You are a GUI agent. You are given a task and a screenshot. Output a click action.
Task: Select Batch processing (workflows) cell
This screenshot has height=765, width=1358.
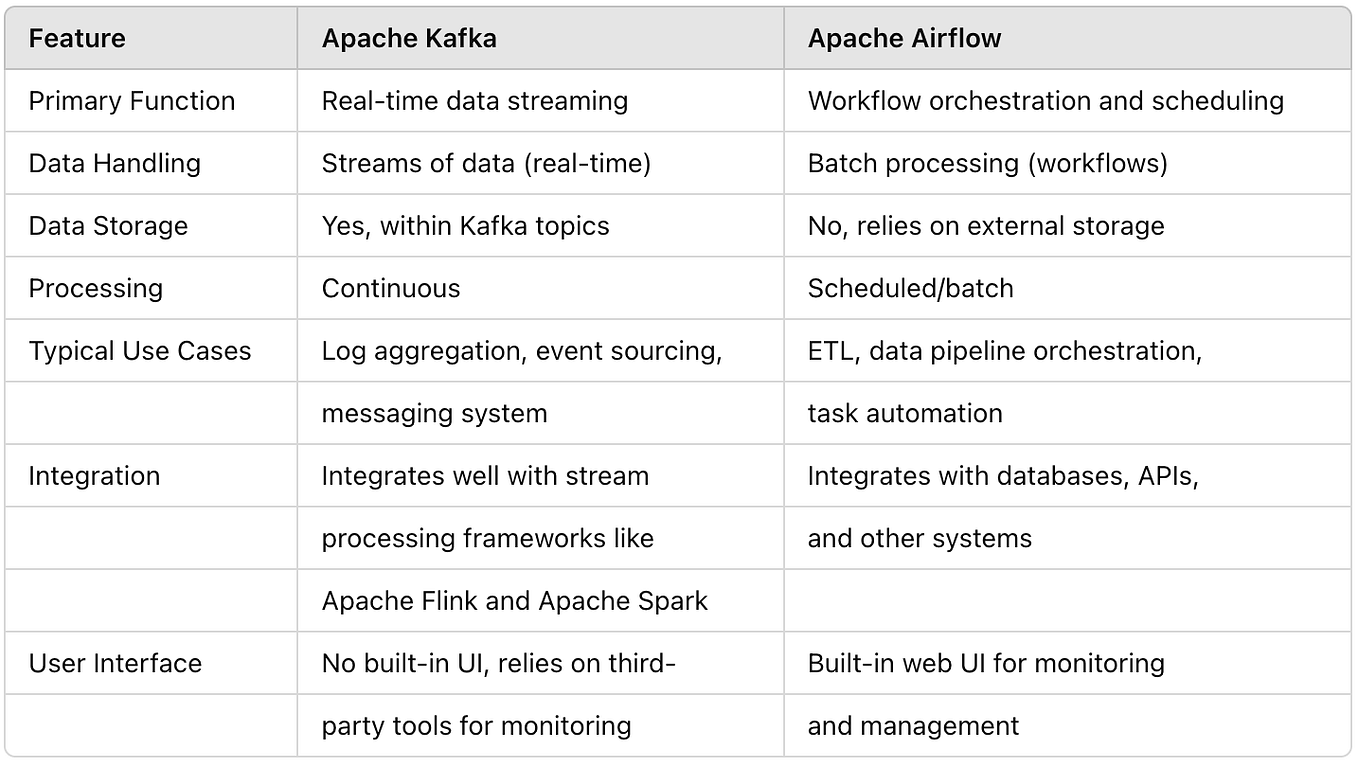pyautogui.click(x=987, y=163)
